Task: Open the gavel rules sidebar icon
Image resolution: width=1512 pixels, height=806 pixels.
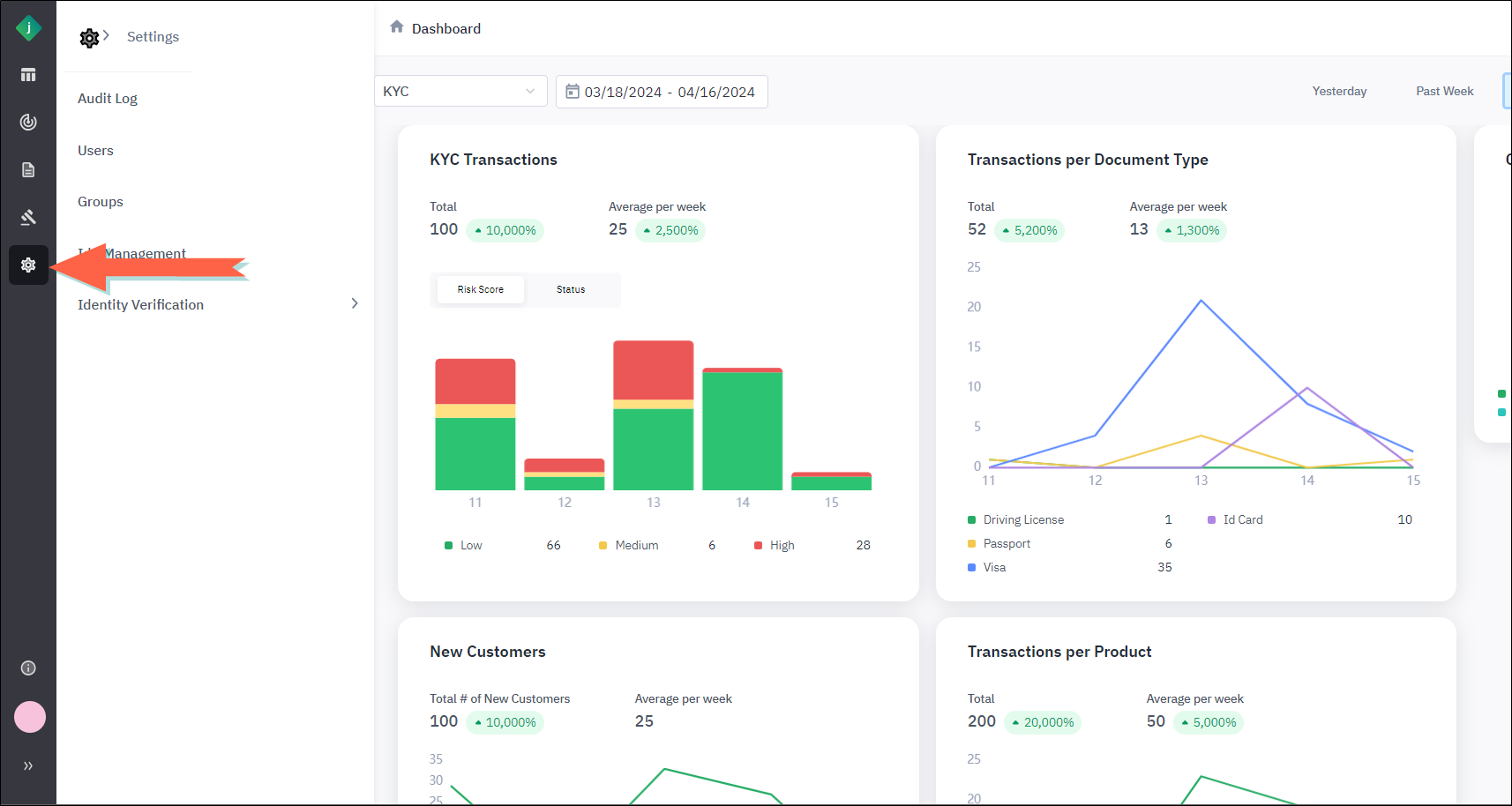Action: pos(28,217)
